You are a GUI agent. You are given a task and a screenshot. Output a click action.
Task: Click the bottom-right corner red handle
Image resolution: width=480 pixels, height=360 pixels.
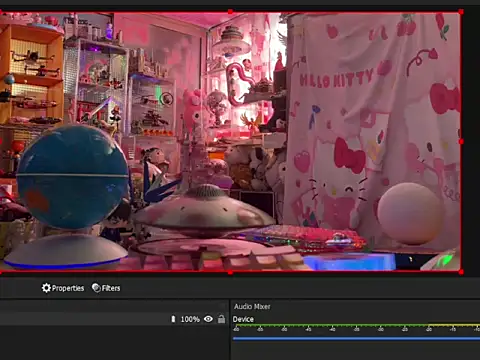pyautogui.click(x=461, y=272)
